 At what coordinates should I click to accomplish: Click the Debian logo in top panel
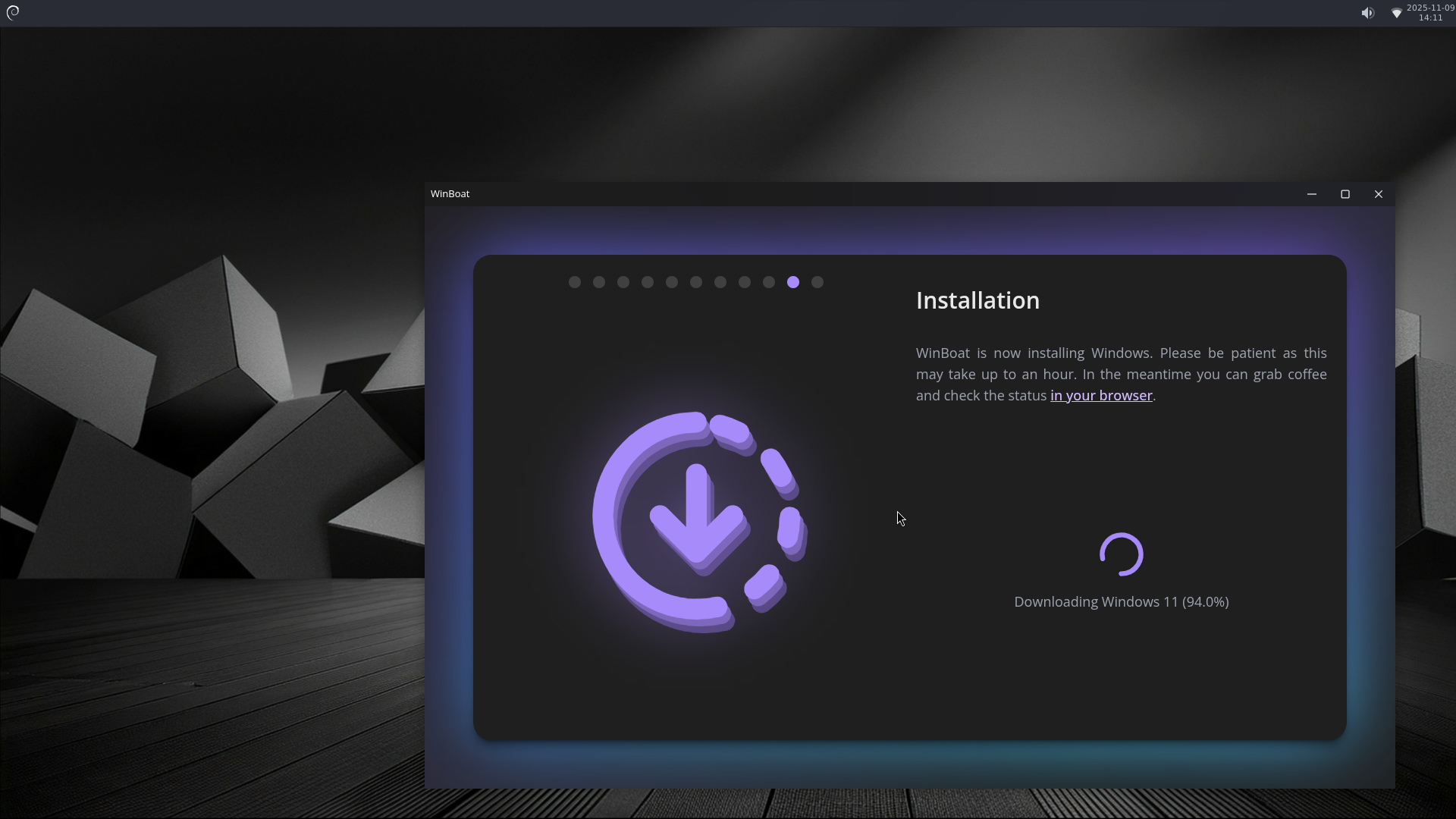13,12
